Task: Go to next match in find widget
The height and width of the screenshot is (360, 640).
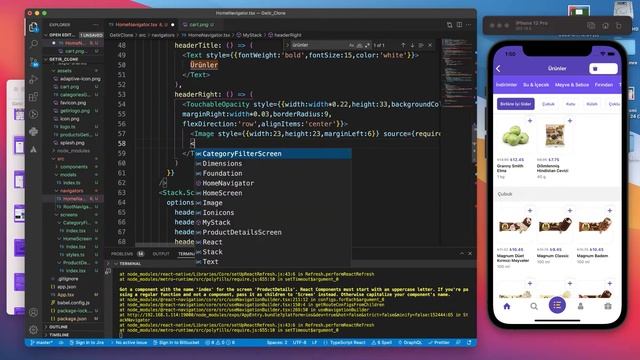Action: [x=412, y=45]
